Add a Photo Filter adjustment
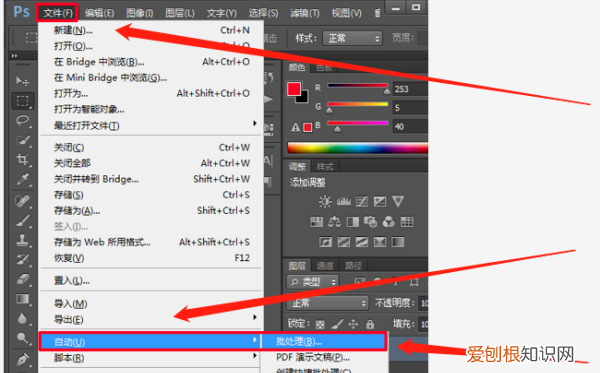 point(370,222)
